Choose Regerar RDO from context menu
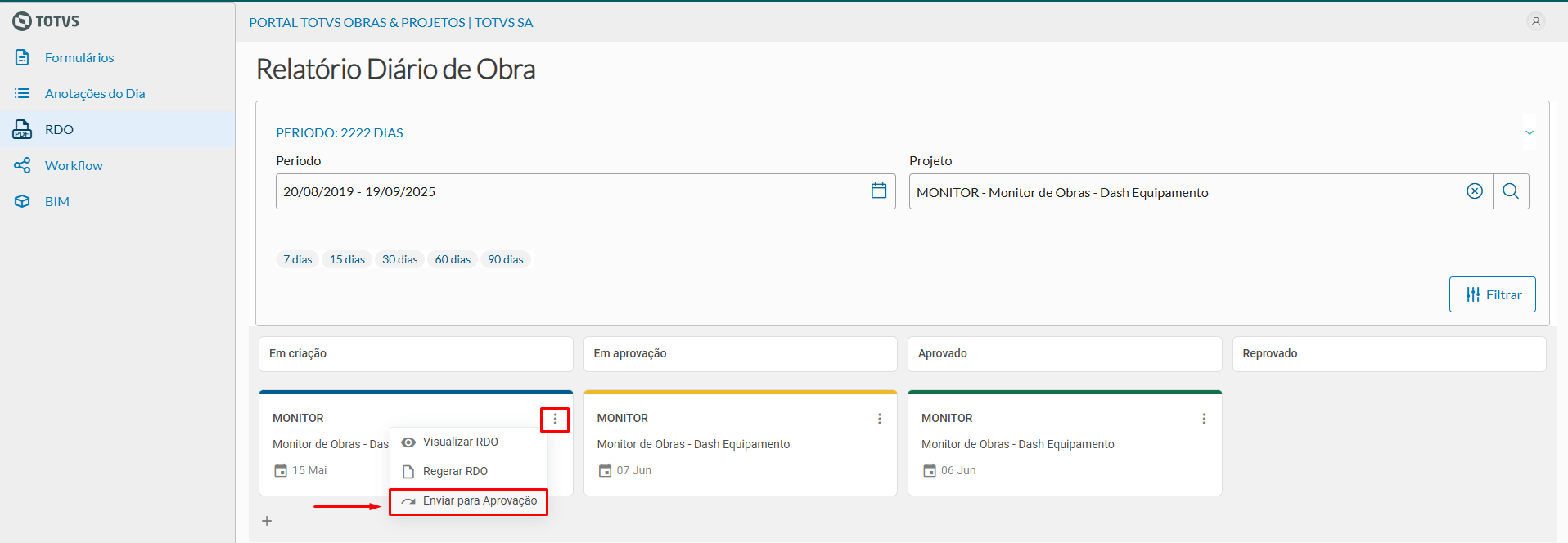The image size is (1568, 543). click(x=455, y=471)
